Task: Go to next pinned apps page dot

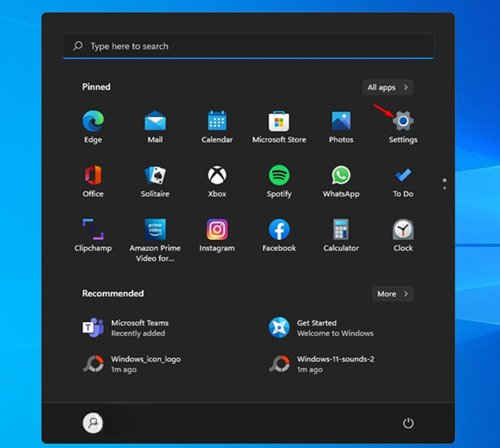Action: tap(444, 188)
